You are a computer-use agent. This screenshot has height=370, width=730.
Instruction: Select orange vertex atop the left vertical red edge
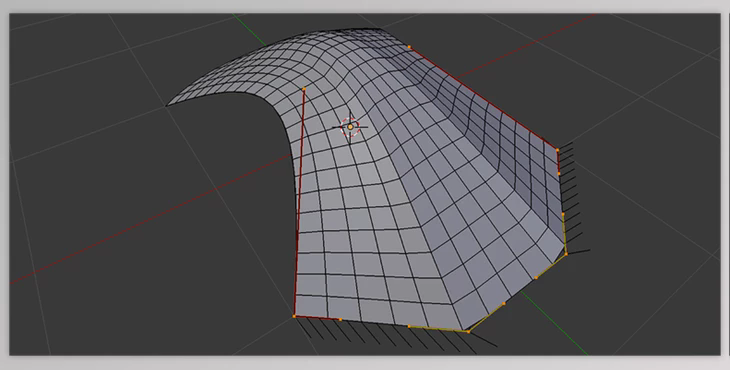click(x=304, y=89)
